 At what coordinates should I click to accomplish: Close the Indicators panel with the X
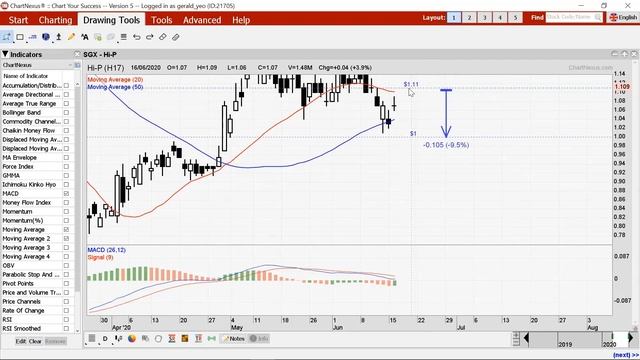click(x=77, y=54)
